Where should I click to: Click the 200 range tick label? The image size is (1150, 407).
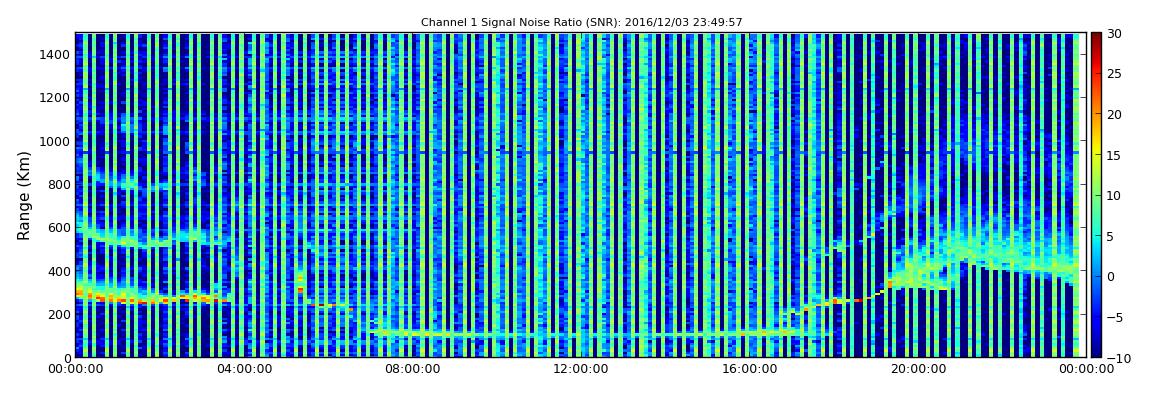(59, 314)
